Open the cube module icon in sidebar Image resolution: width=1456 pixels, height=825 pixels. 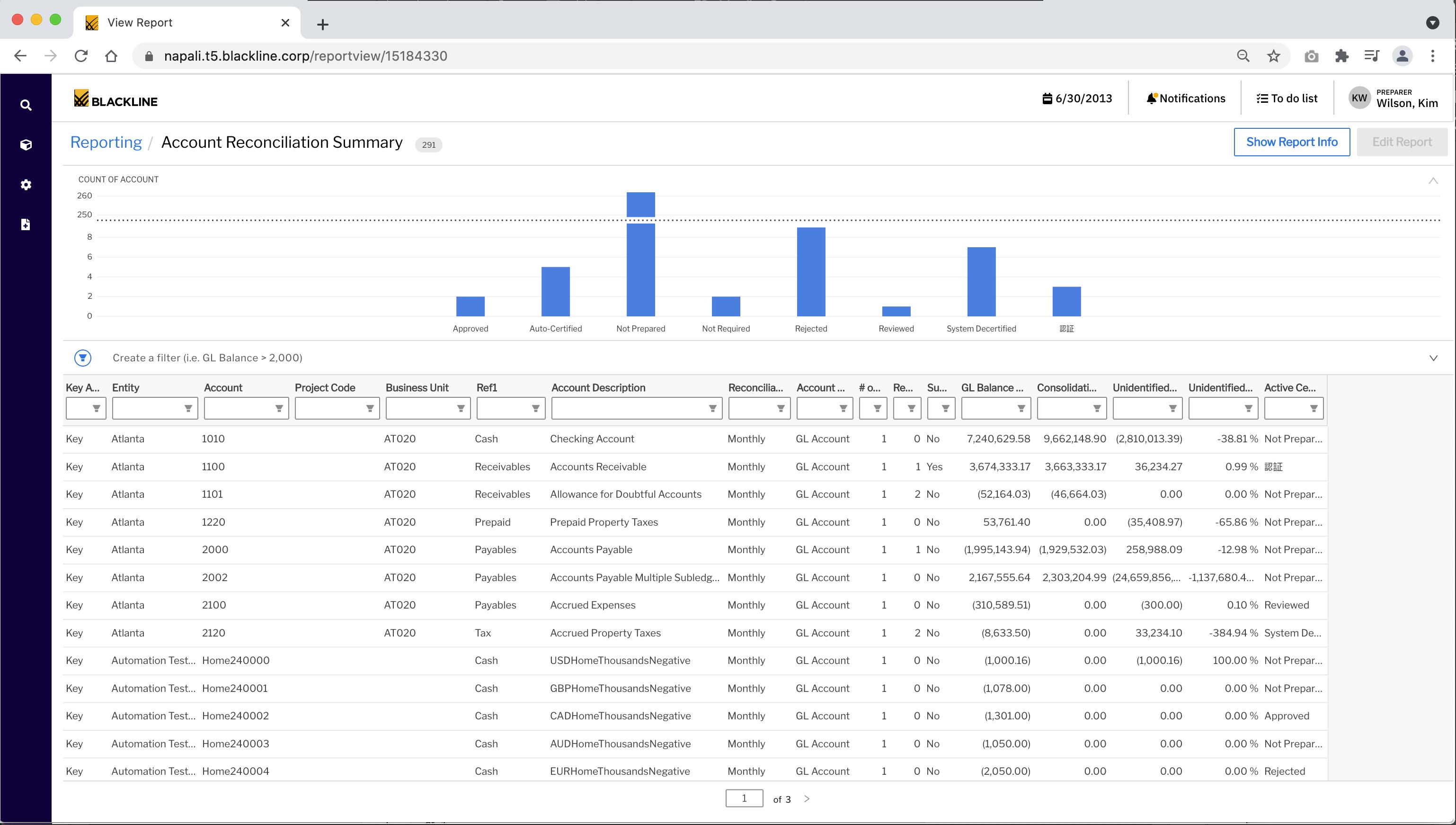pos(26,145)
